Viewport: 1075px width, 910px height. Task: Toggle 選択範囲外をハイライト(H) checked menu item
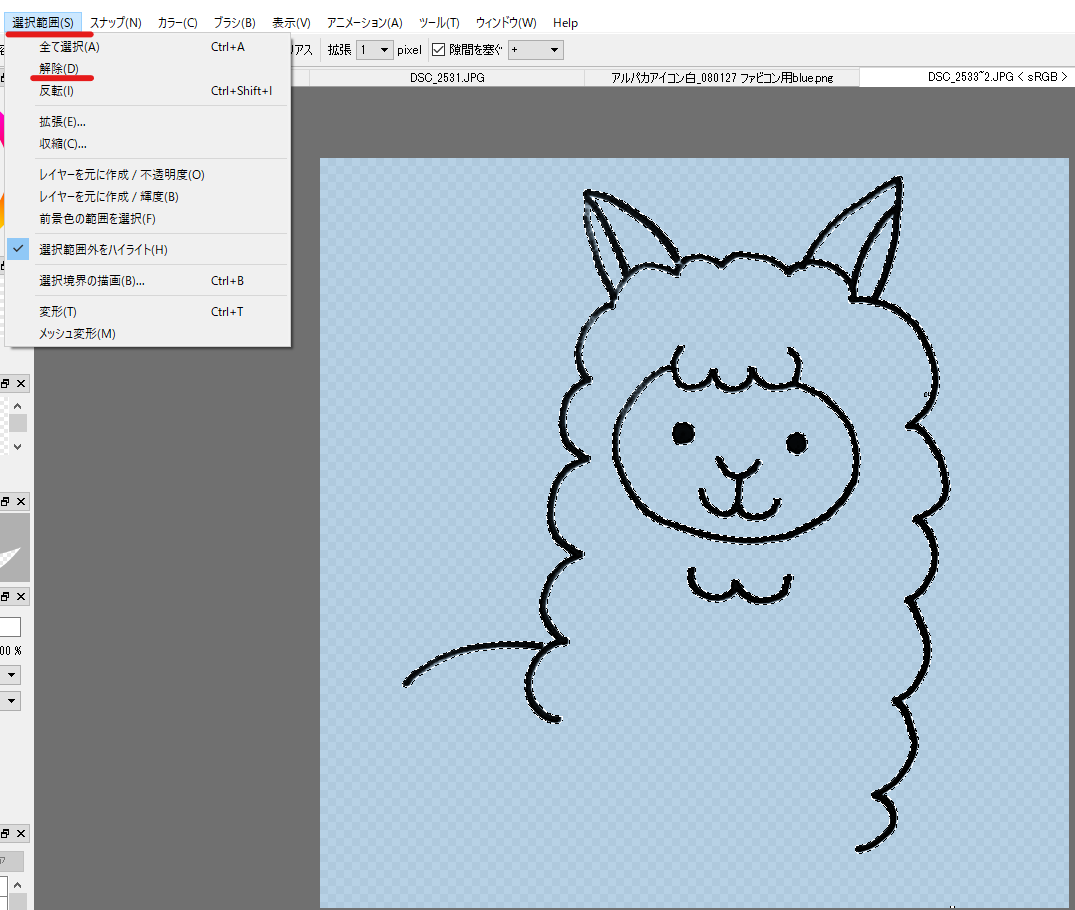(148, 249)
